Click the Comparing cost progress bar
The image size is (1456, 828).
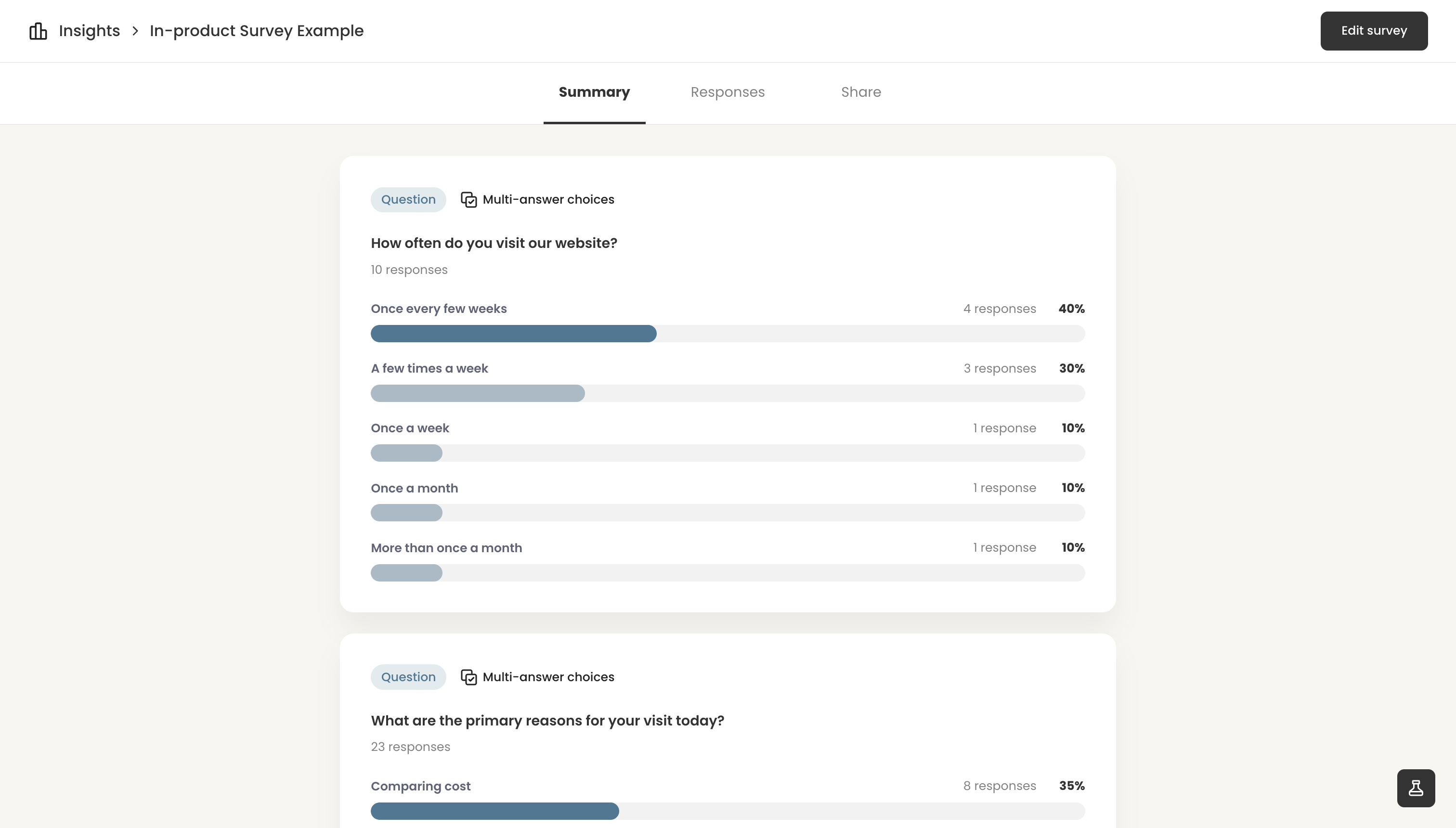pos(728,810)
